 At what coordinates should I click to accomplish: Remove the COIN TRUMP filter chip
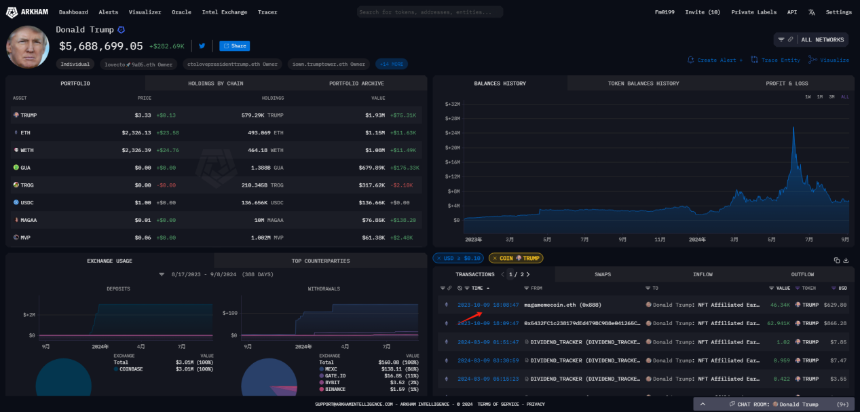tap(496, 258)
